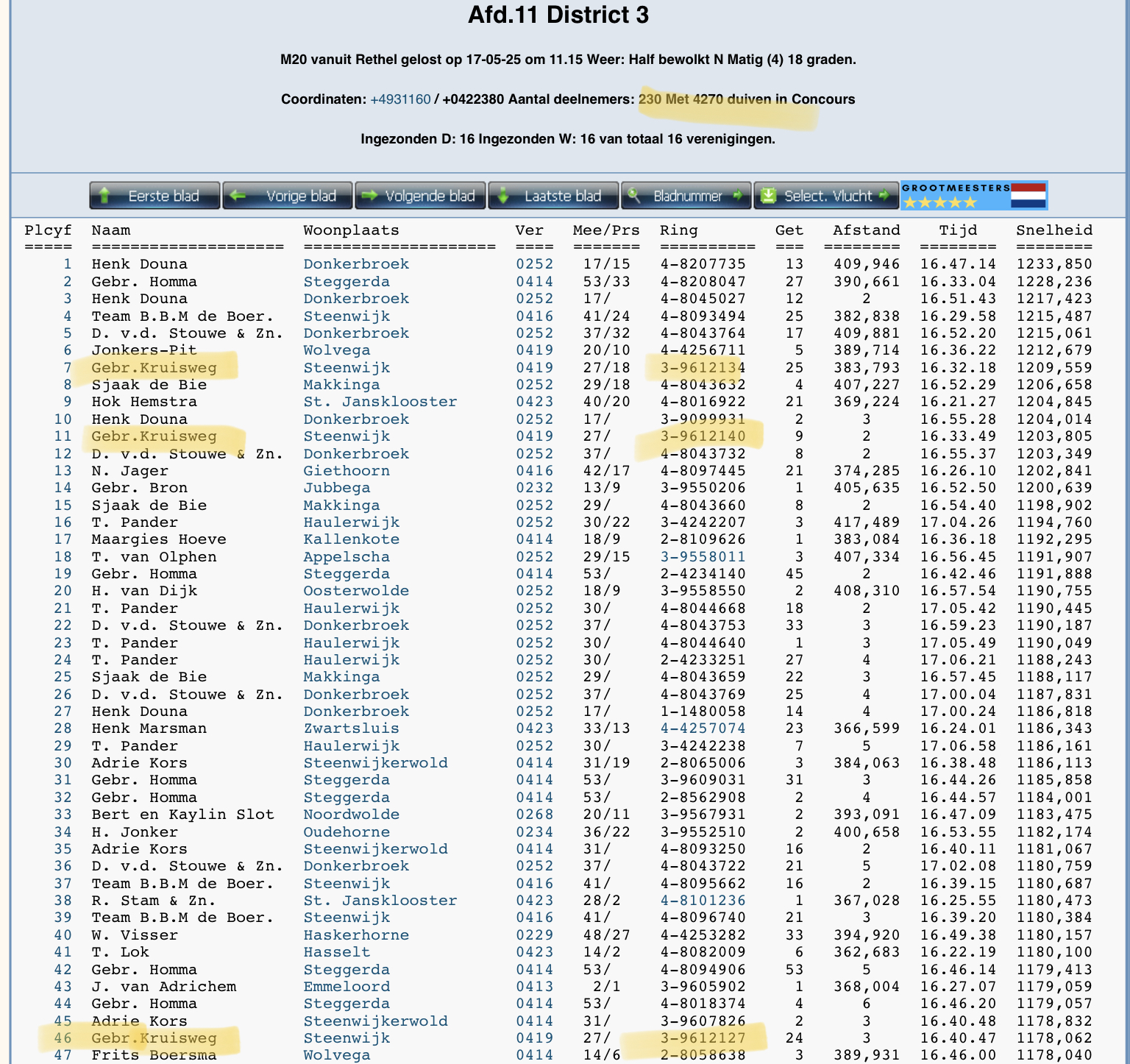The image size is (1130, 1064).
Task: Open Oudehorne link for H. Jonker
Action: (347, 832)
